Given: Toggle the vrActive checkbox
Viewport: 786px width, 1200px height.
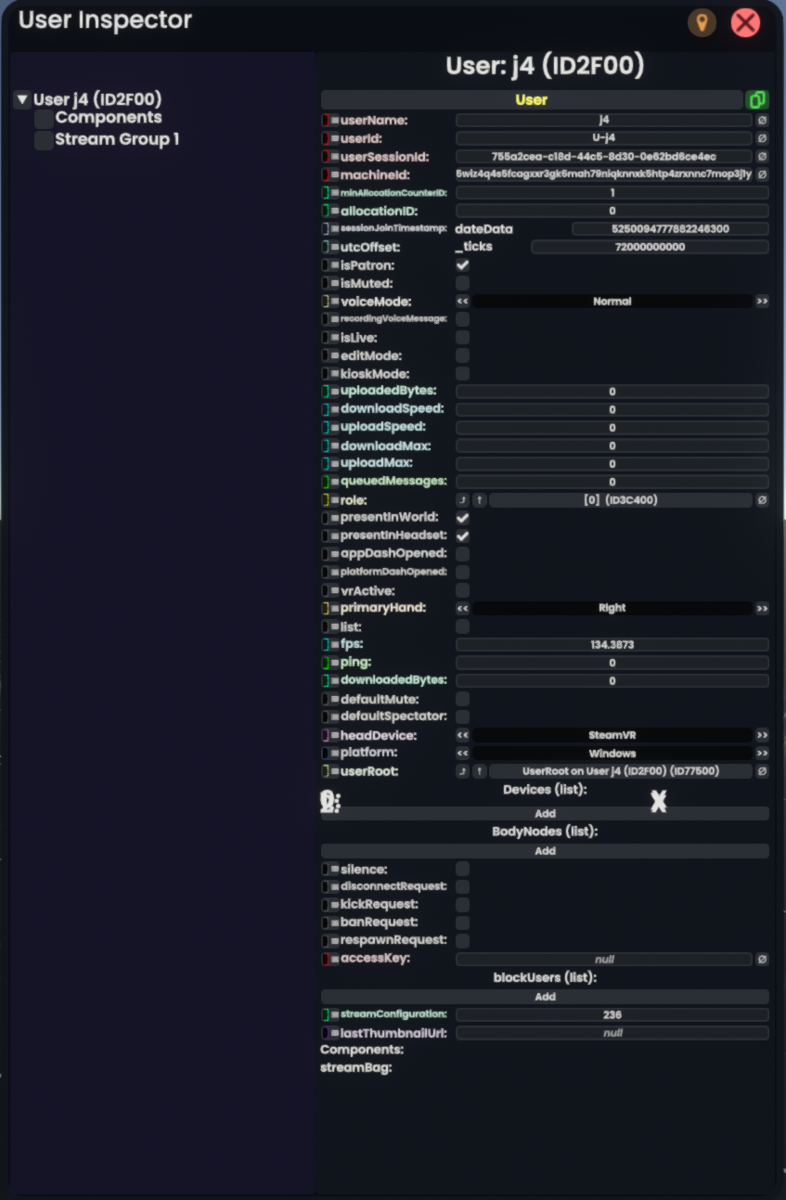Looking at the screenshot, I should (463, 590).
